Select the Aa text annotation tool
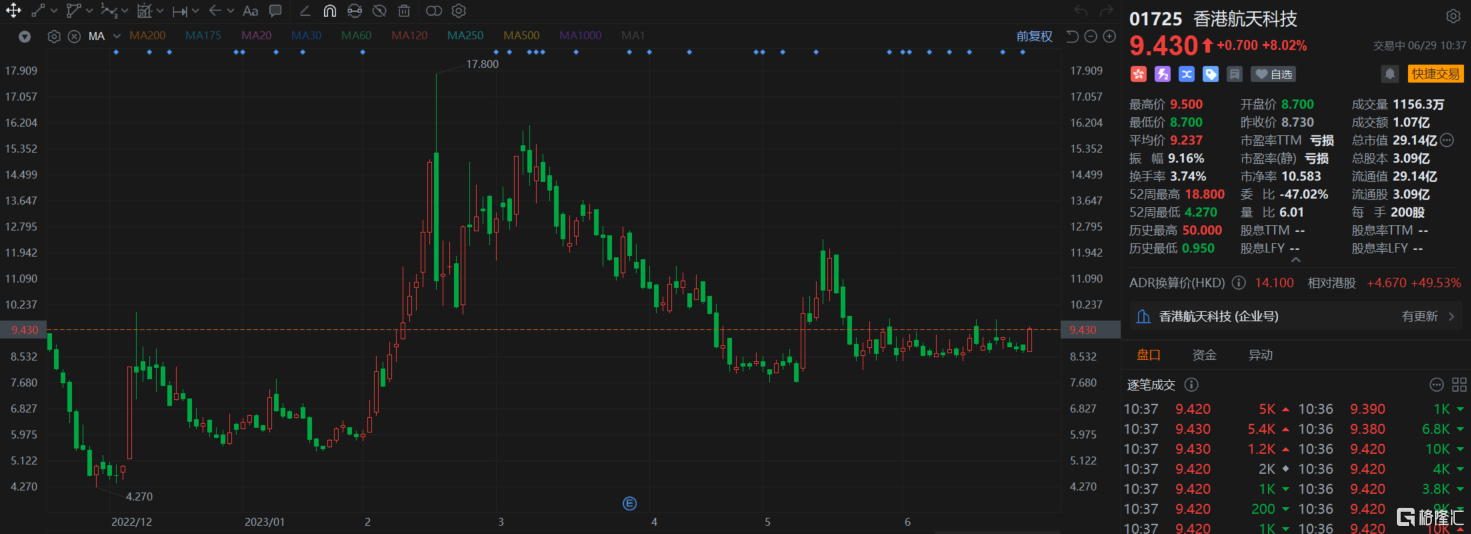The height and width of the screenshot is (534, 1471). point(250,11)
